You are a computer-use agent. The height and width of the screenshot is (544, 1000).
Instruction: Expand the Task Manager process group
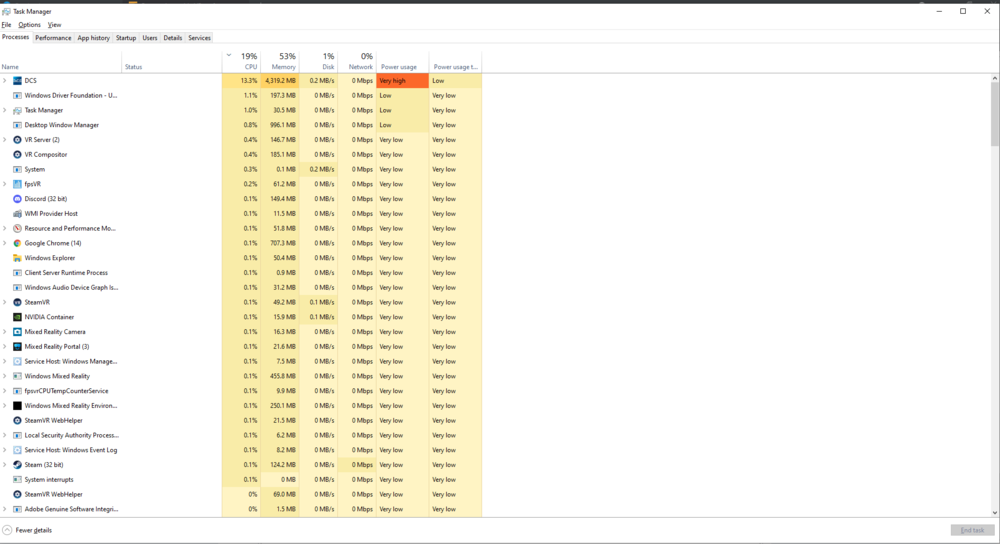(x=4, y=110)
